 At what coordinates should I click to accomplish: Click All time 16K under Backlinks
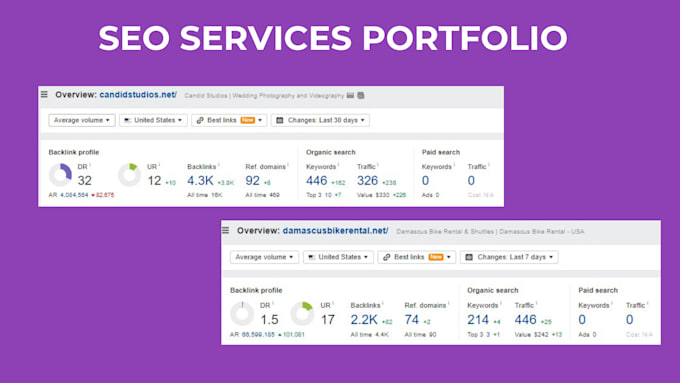coord(205,195)
